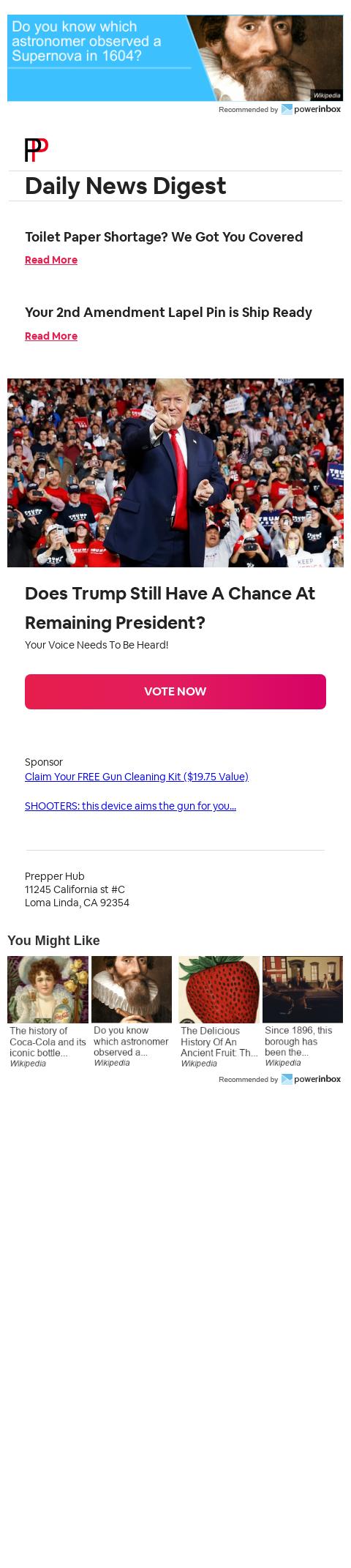Click the Trump Still Have A Chance headline
The width and height of the screenshot is (351, 1568).
pyautogui.click(x=170, y=608)
